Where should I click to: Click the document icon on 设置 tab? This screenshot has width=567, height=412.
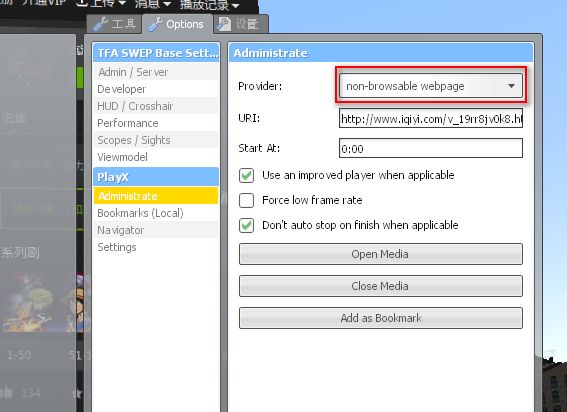pos(225,24)
